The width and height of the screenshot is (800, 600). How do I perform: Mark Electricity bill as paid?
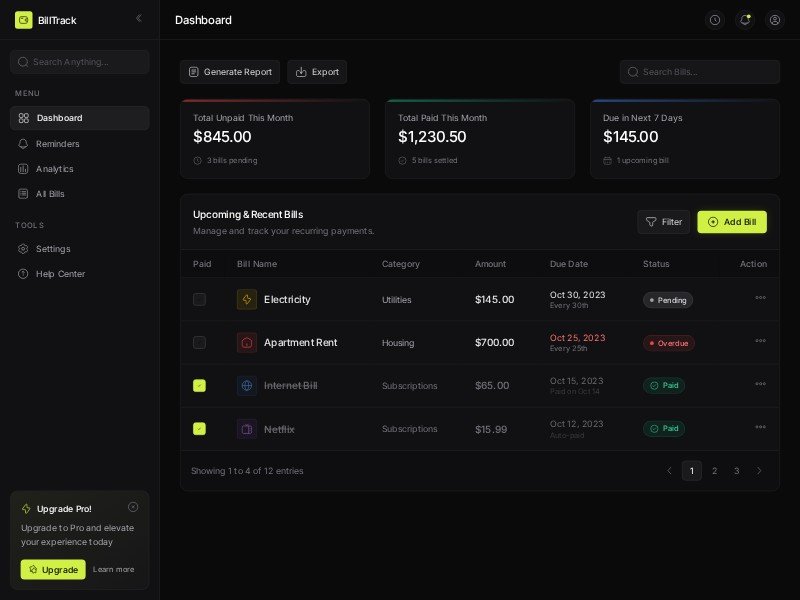coord(199,299)
